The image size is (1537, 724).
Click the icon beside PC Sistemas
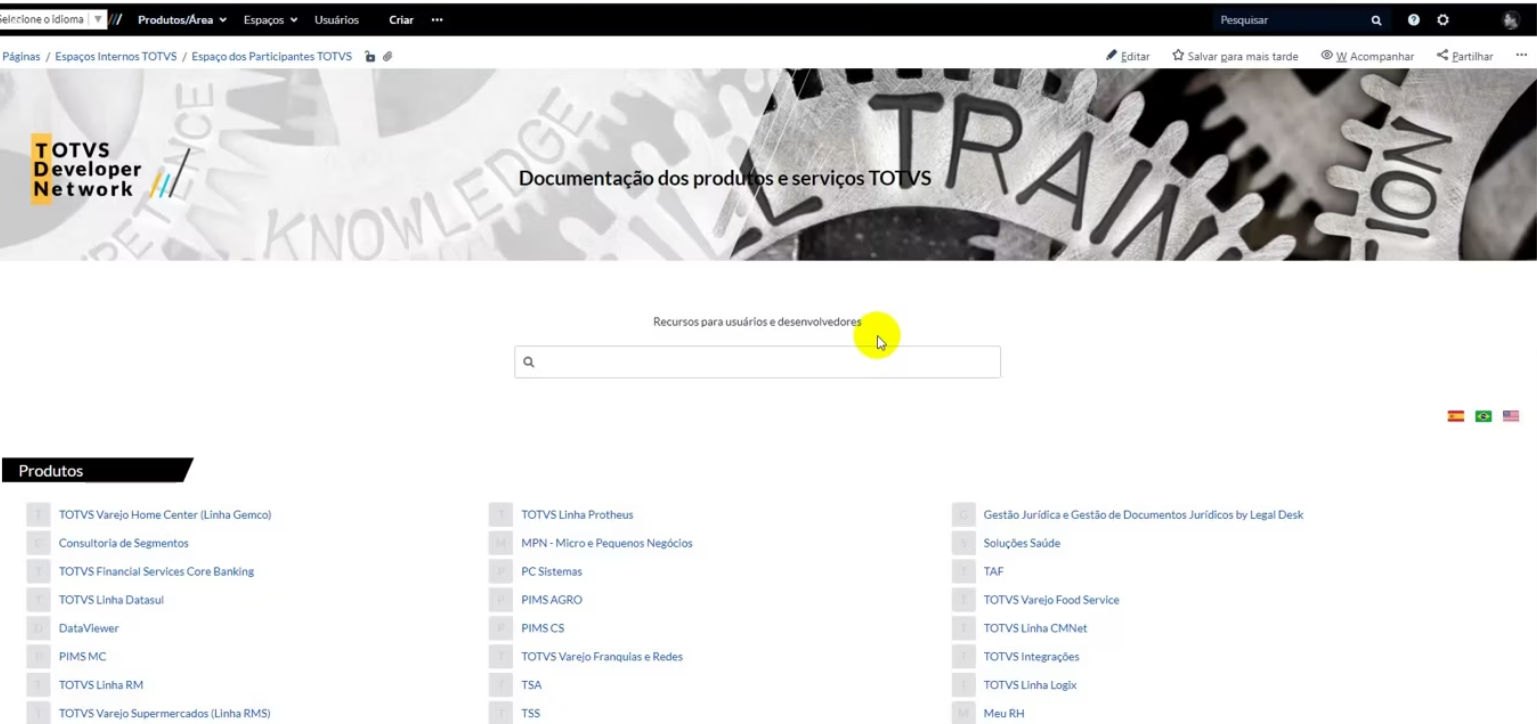[x=500, y=572]
